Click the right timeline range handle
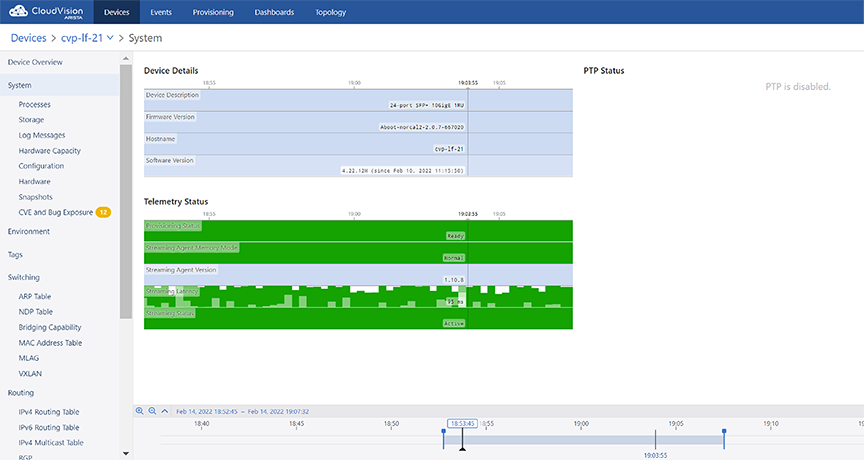864x460 pixels. pos(724,439)
